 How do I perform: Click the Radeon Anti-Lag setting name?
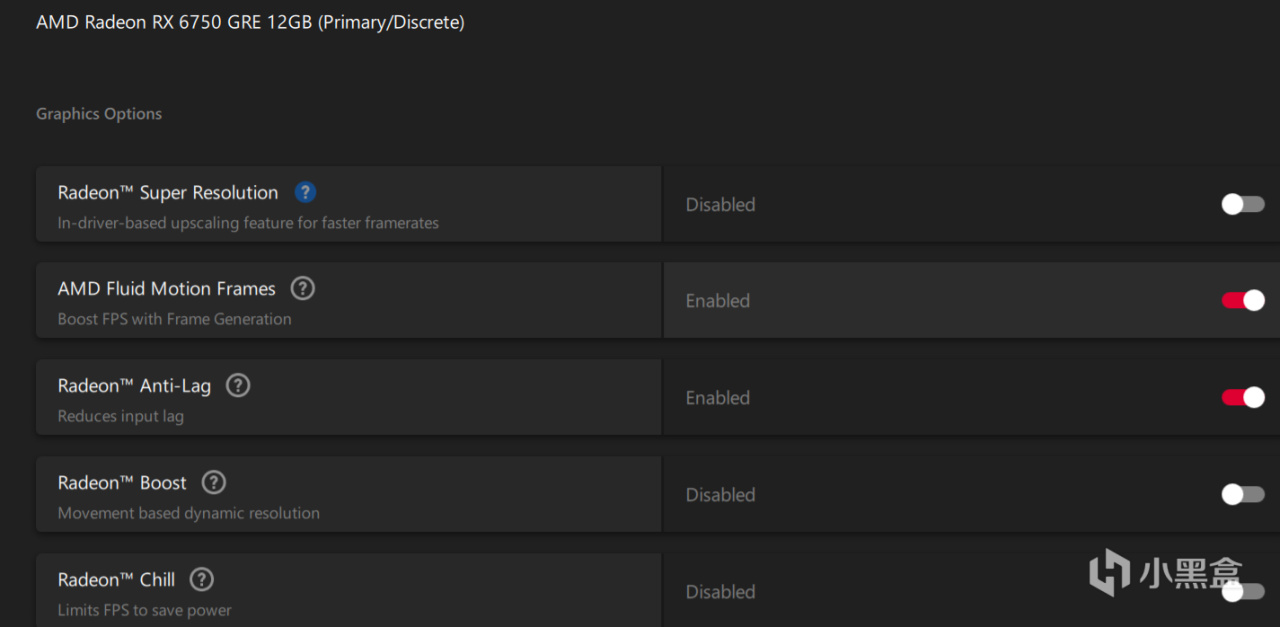[x=134, y=386]
